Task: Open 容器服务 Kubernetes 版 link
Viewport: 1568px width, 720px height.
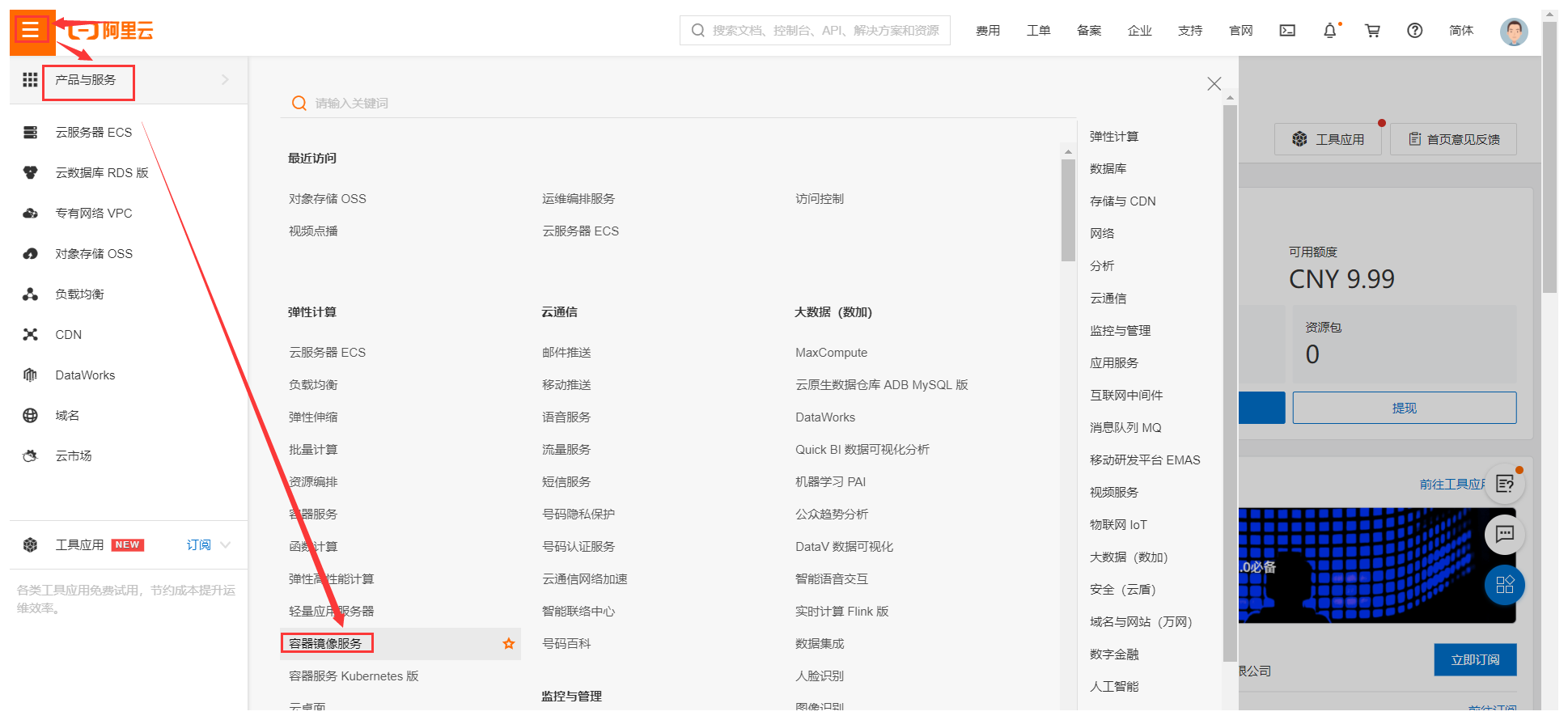Action: (x=354, y=676)
